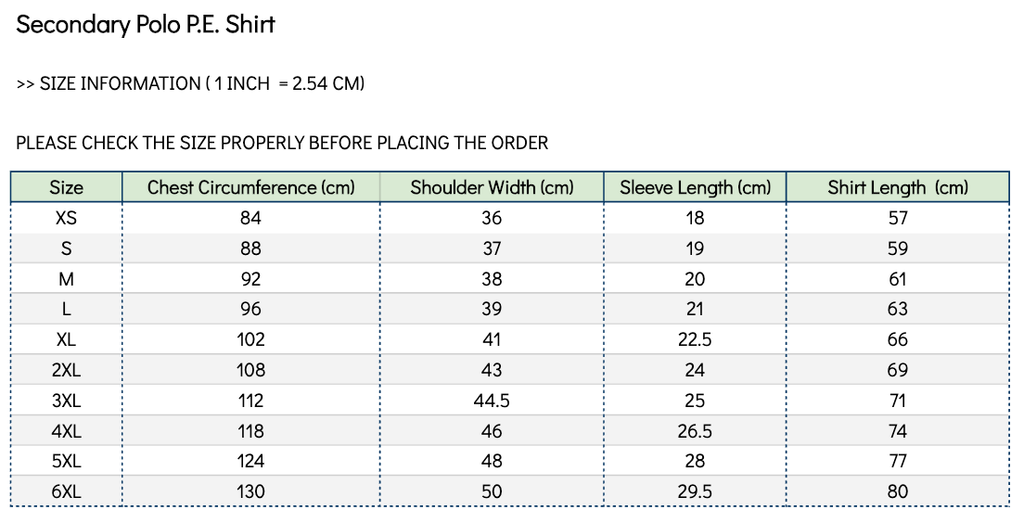
Task: Click the Secondary Polo P.E. Shirt title
Action: point(146,26)
